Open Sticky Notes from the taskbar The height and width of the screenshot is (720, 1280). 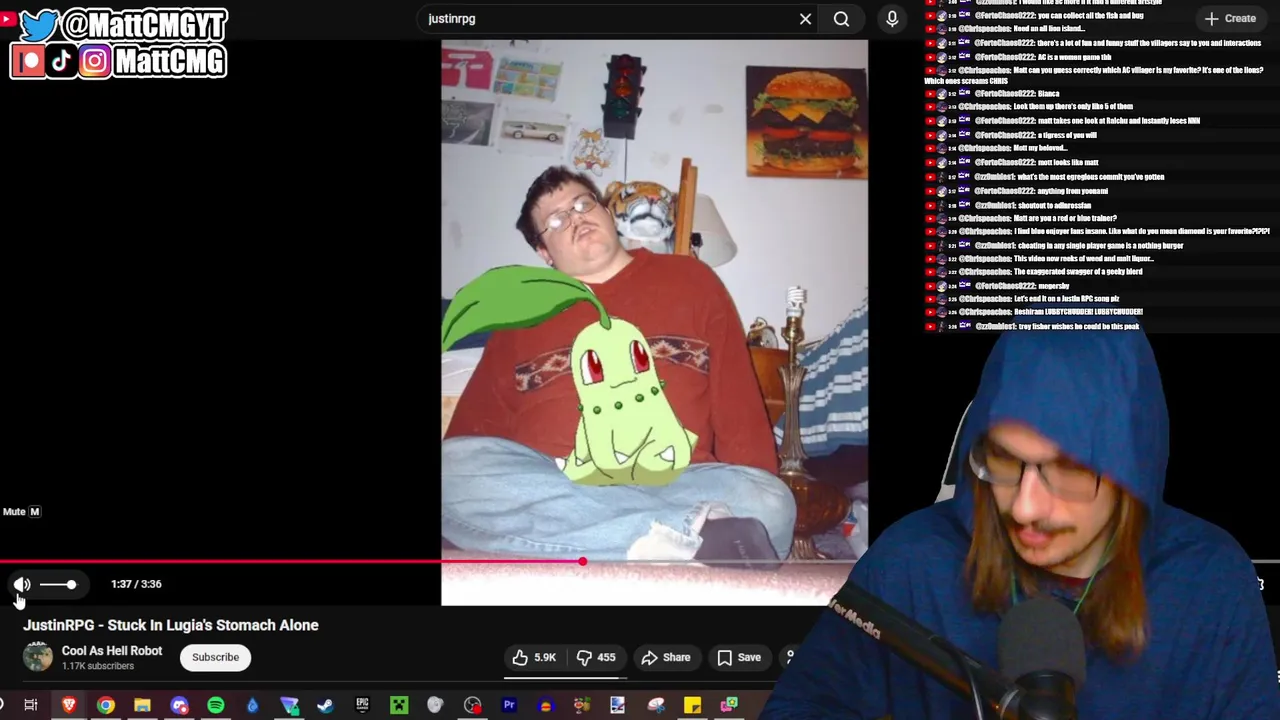pos(692,705)
